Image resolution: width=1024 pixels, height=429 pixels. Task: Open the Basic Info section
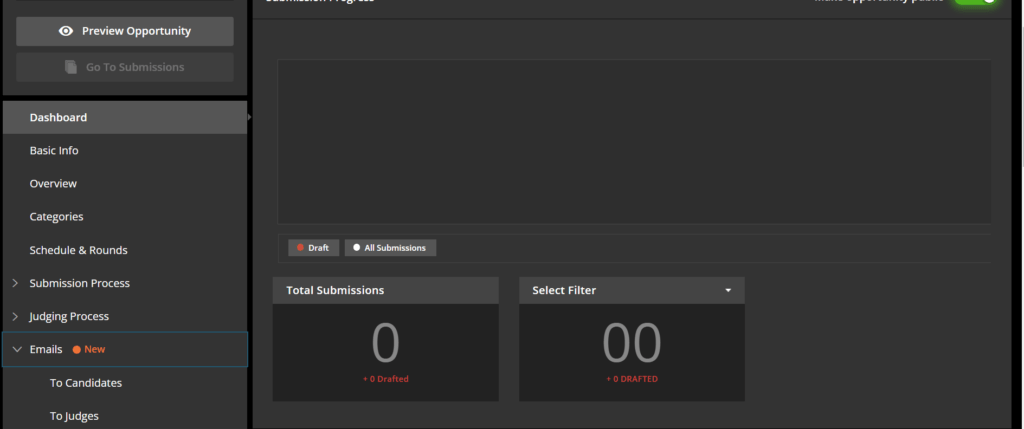(x=125, y=151)
